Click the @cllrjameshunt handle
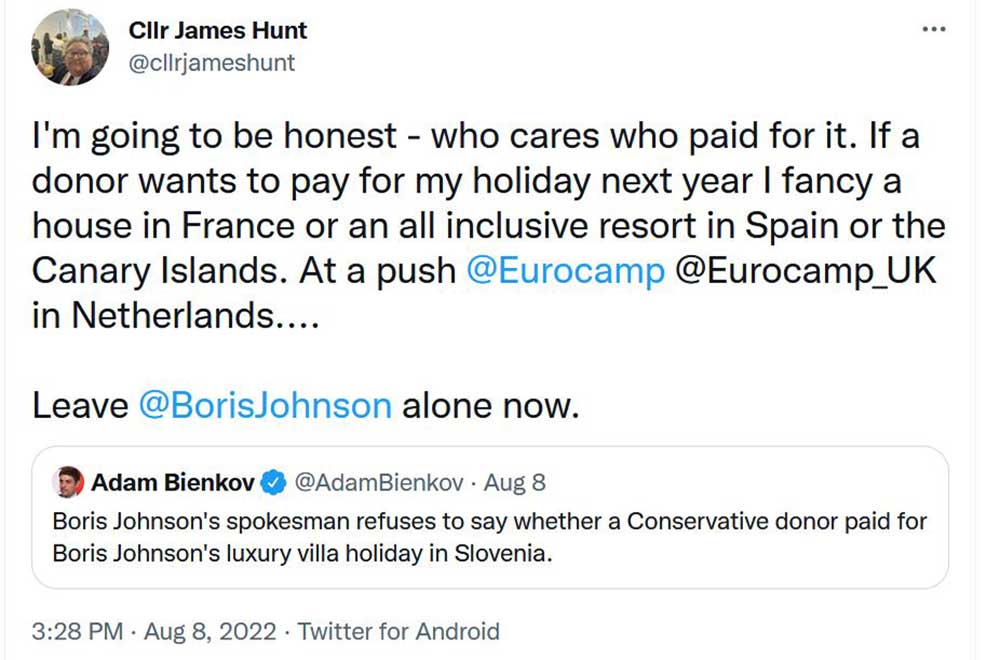This screenshot has height=660, width=1000. click(212, 62)
